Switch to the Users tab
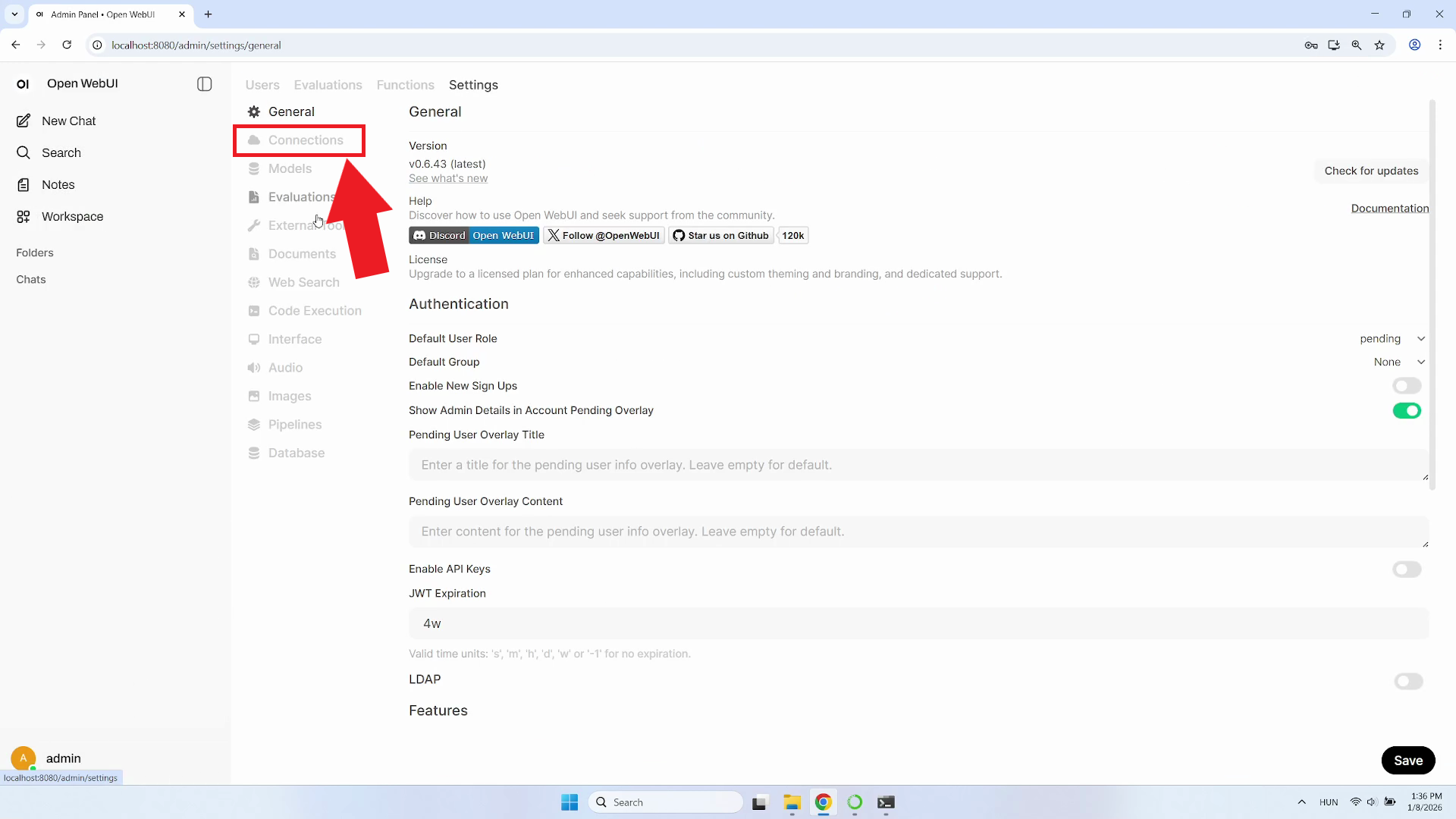 tap(262, 85)
